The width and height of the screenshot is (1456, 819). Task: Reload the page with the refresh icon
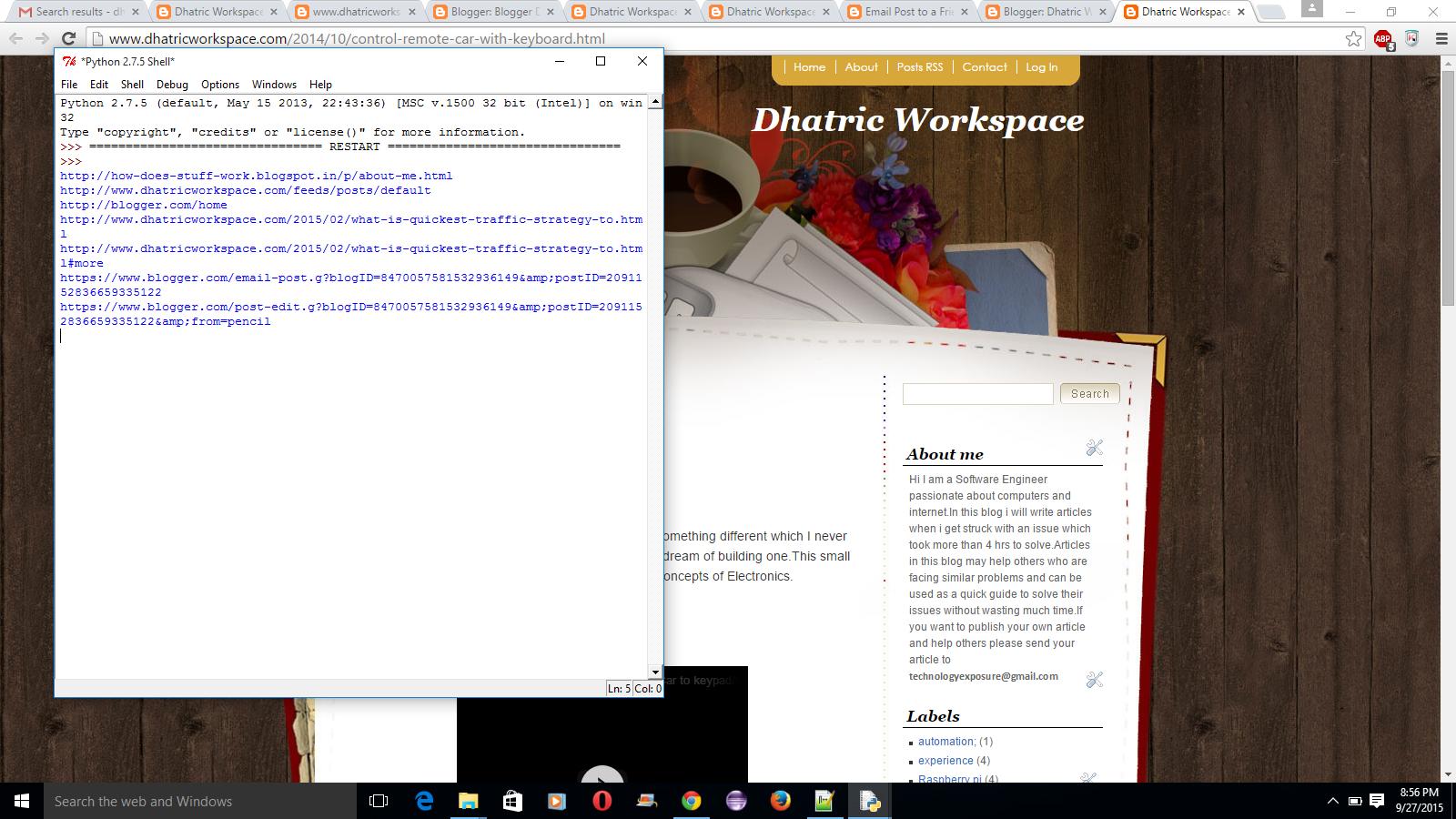click(x=68, y=39)
